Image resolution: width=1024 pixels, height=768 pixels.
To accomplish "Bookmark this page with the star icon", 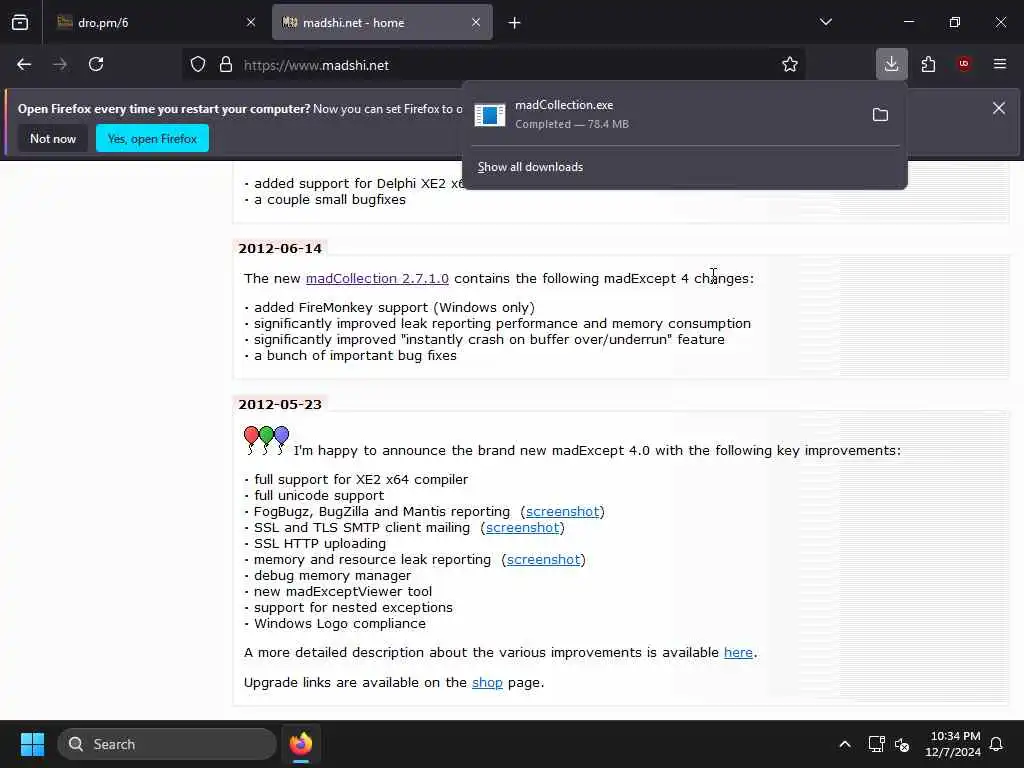I will click(790, 64).
